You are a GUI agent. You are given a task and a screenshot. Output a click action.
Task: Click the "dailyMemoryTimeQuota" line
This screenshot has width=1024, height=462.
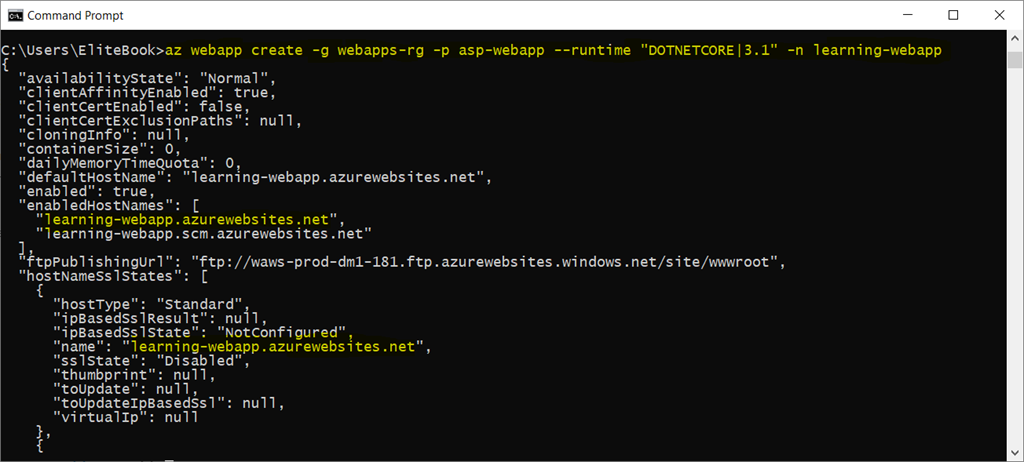point(130,163)
